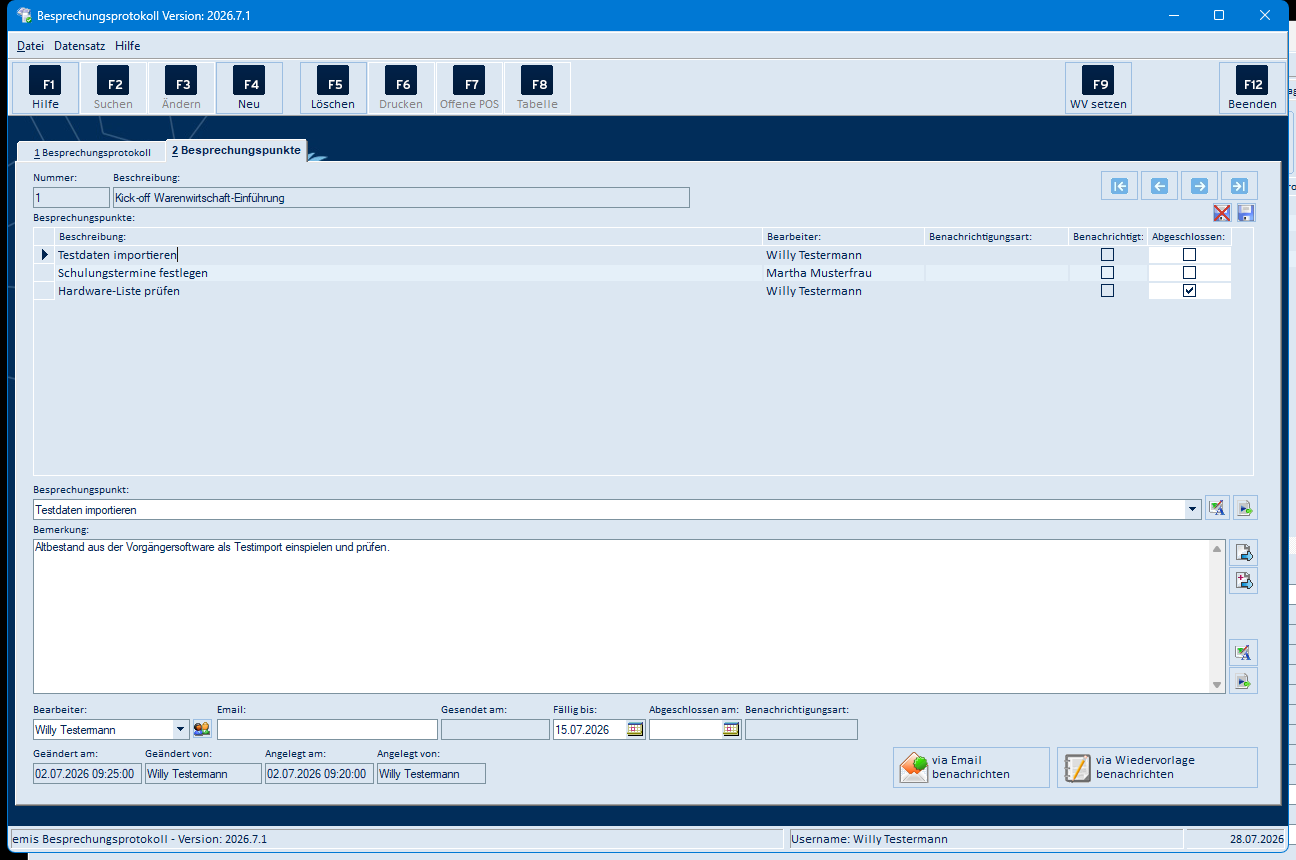Discard changes using the crossed-out floppy icon
1296x860 pixels.
click(x=1222, y=213)
